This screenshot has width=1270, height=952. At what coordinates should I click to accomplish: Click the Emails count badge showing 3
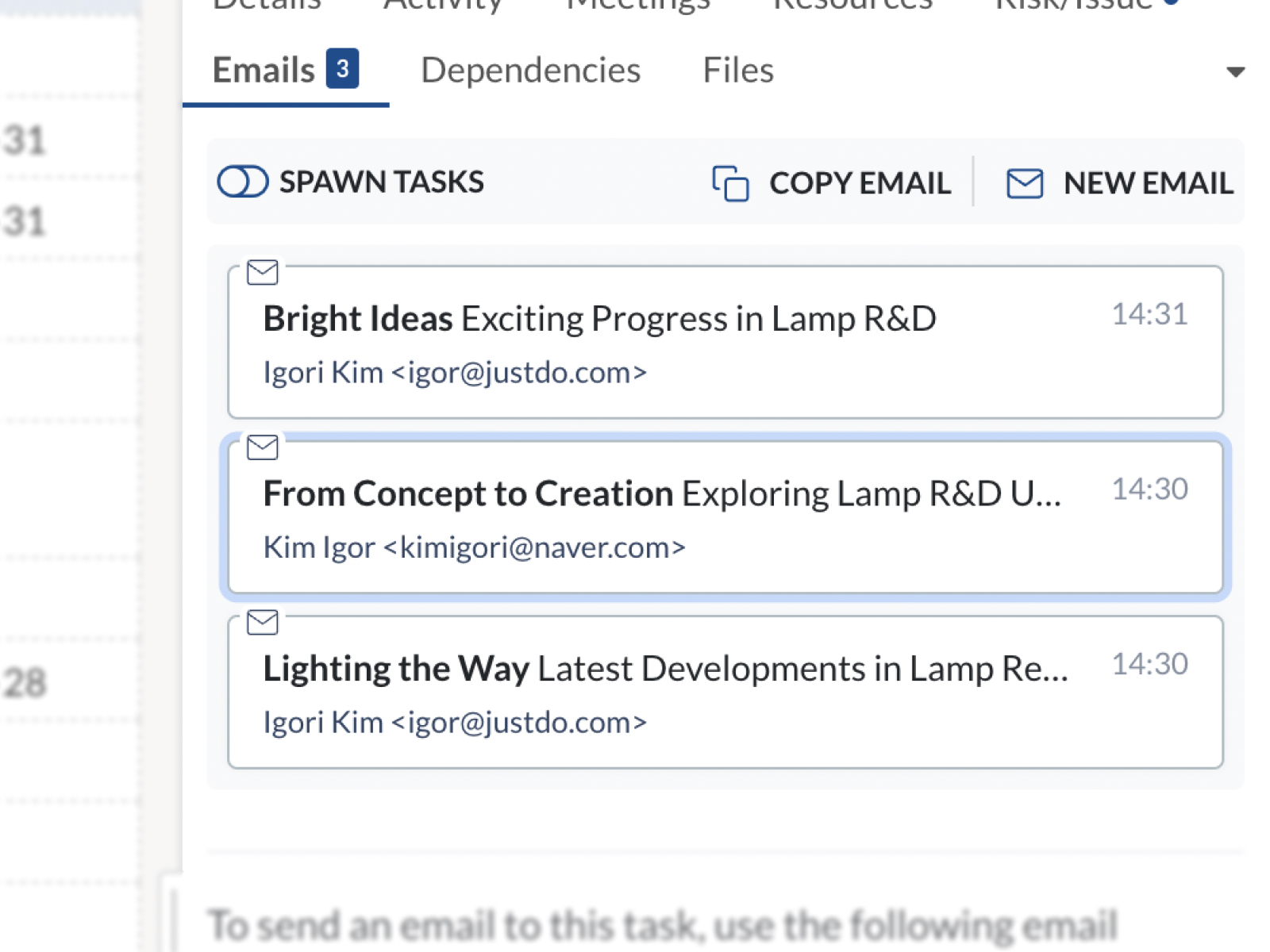click(342, 69)
